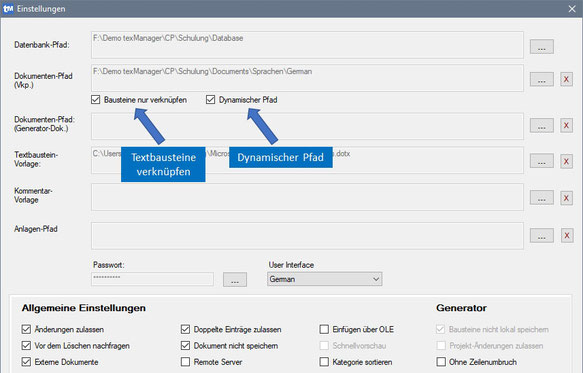This screenshot has width=583, height=373.
Task: Click the Anlagen-Pfad path field
Action: pyautogui.click(x=307, y=236)
